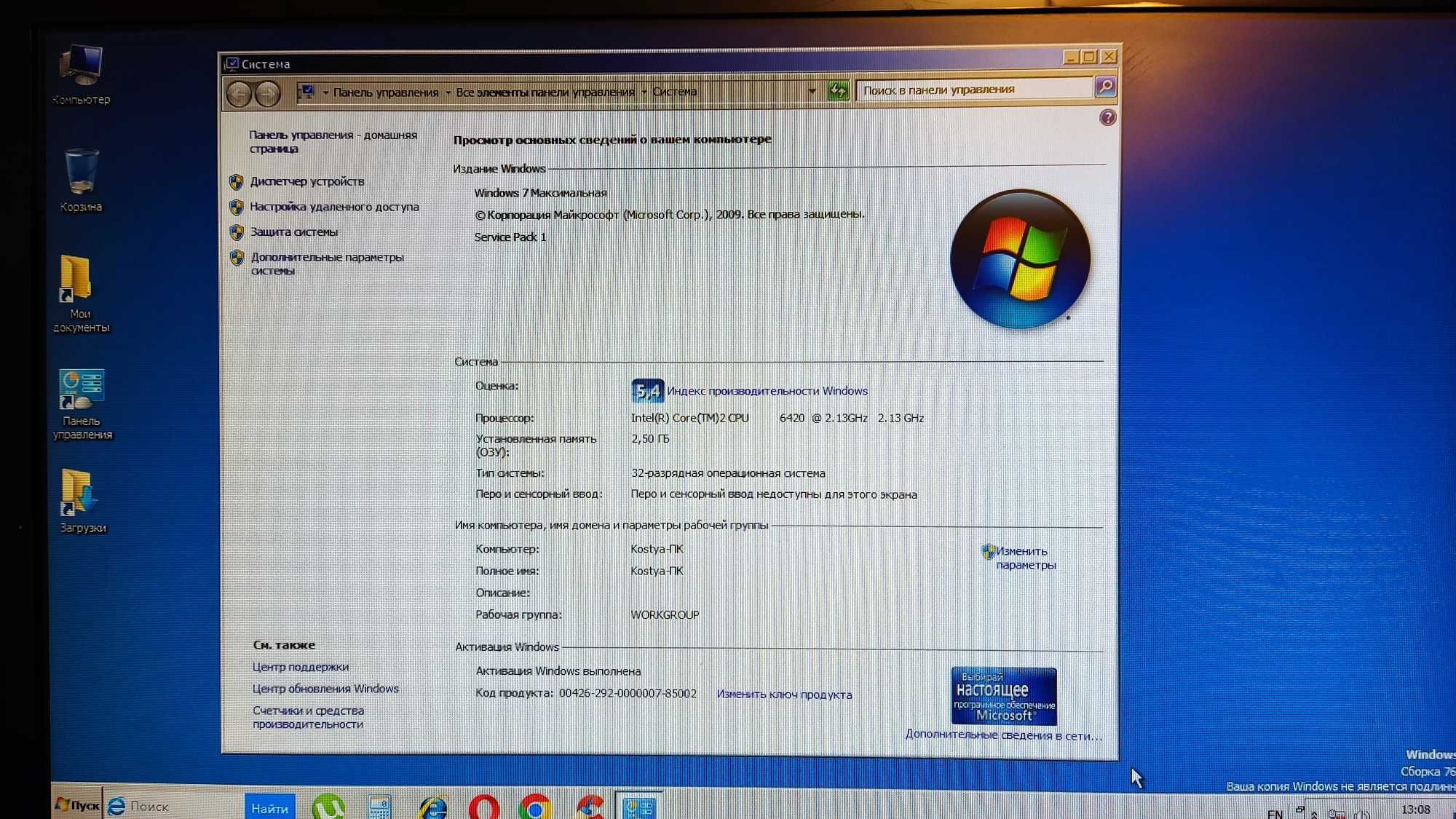
Task: Launch Internet Explorer from the taskbar
Action: click(433, 807)
